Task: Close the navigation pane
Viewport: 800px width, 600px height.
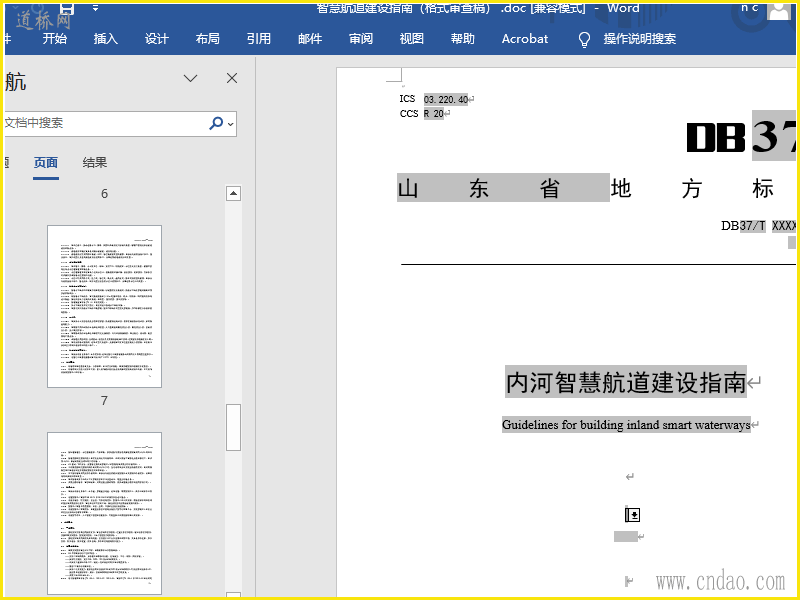Action: tap(232, 78)
